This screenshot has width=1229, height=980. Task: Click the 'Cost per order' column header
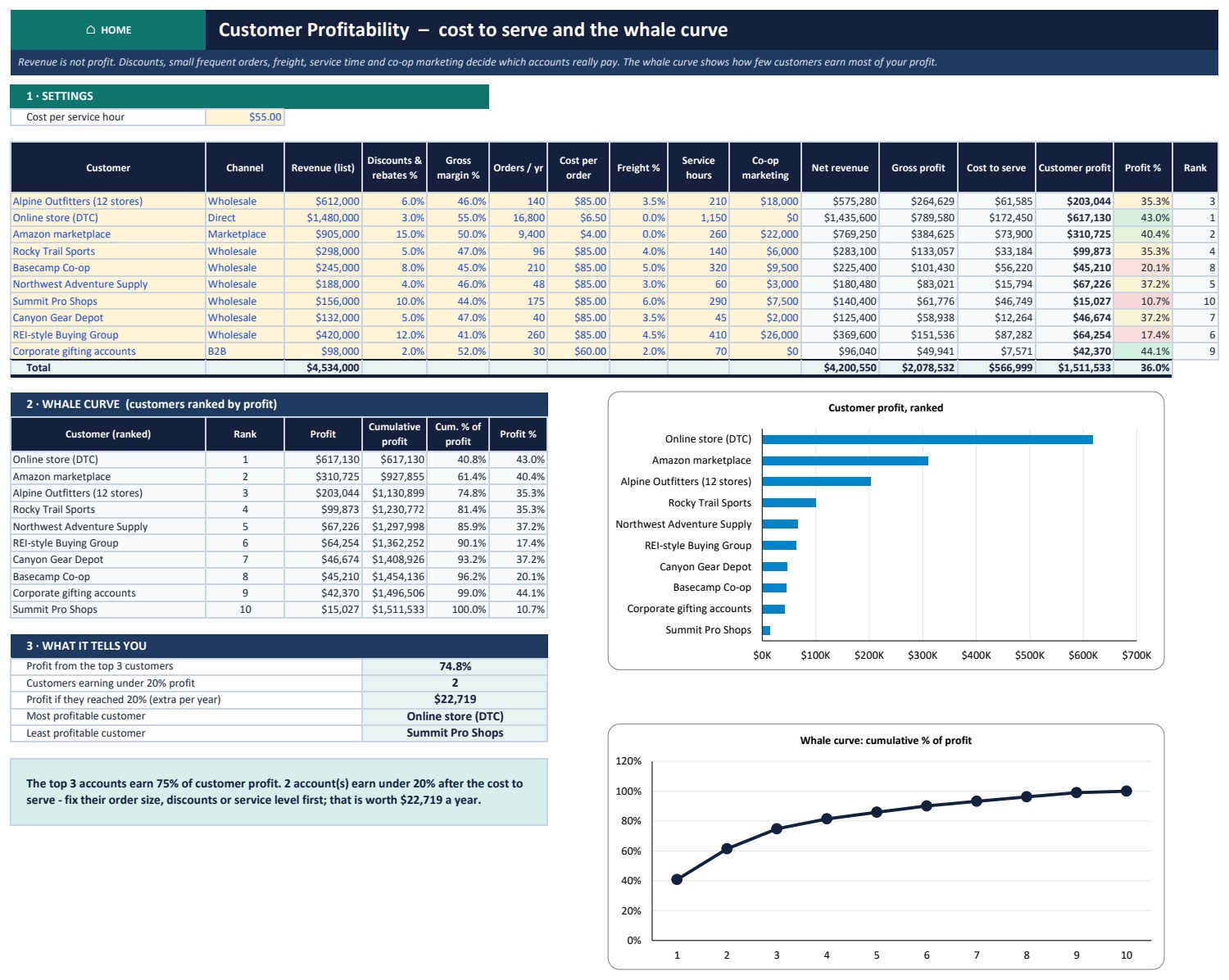[578, 168]
